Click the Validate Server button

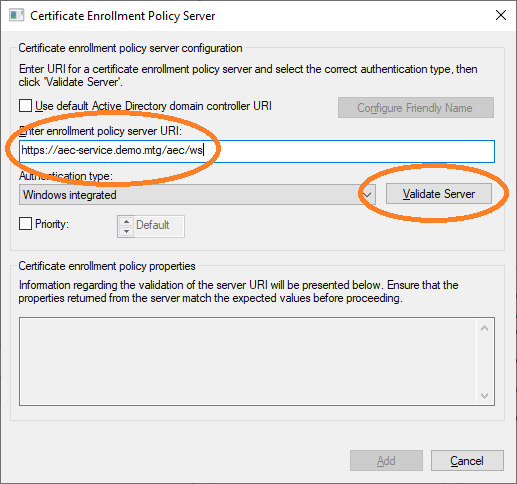point(439,194)
